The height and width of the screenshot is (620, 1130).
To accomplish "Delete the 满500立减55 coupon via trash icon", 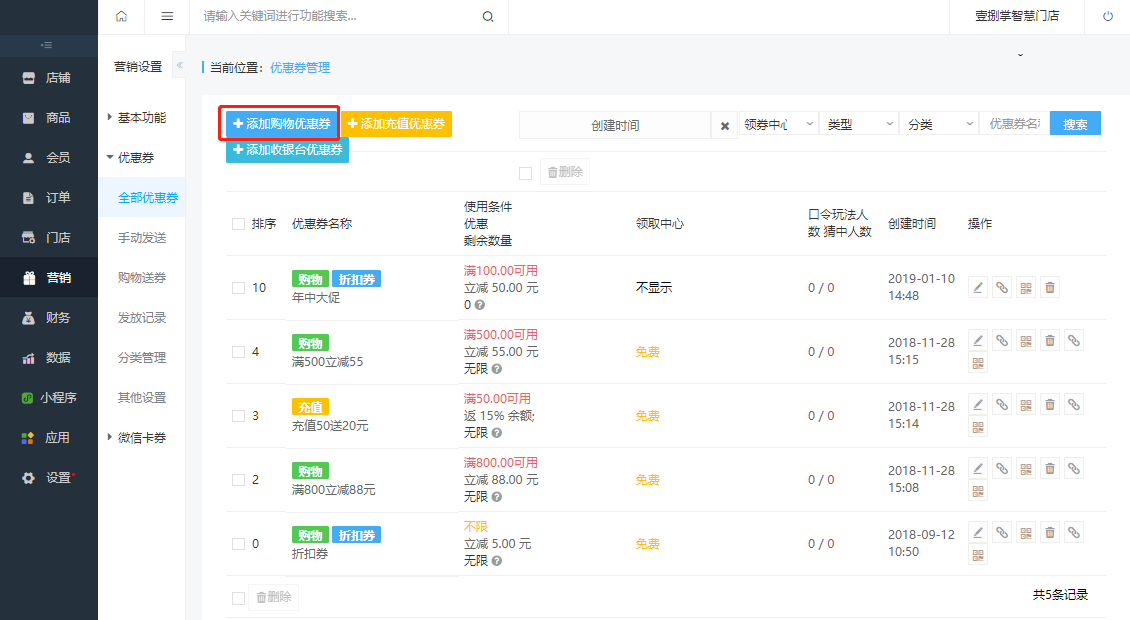I will [1050, 340].
